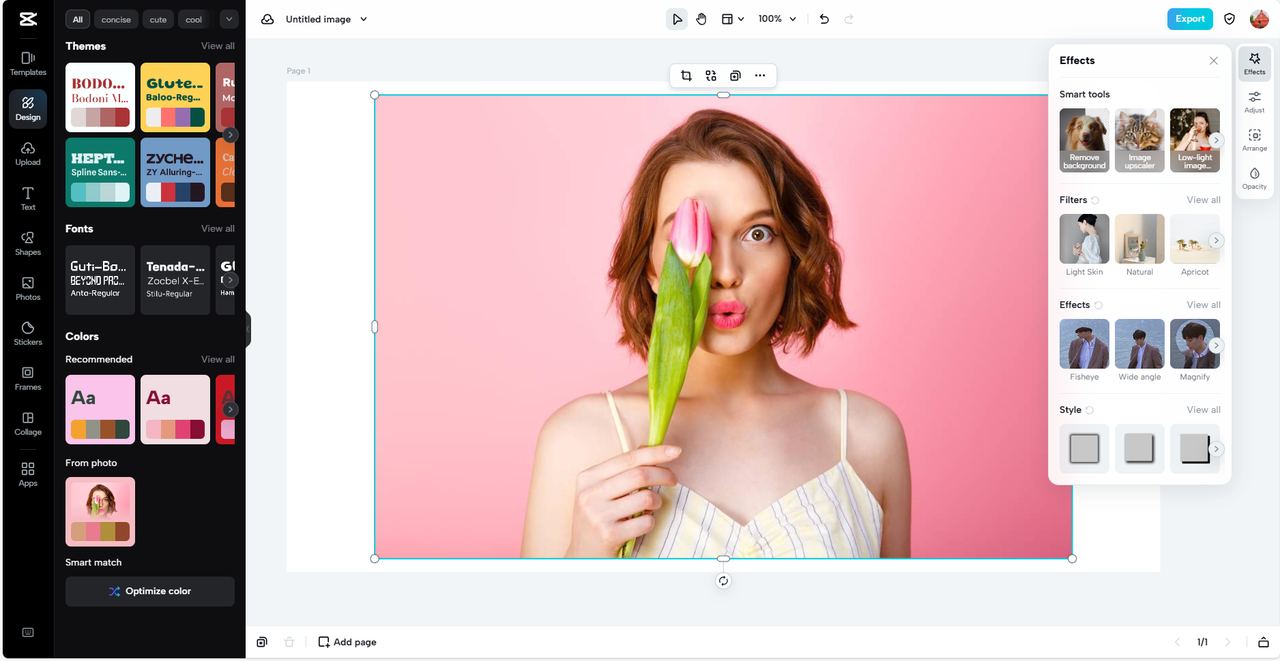1280x661 pixels.
Task: Click the cloud save icon
Action: [x=267, y=19]
